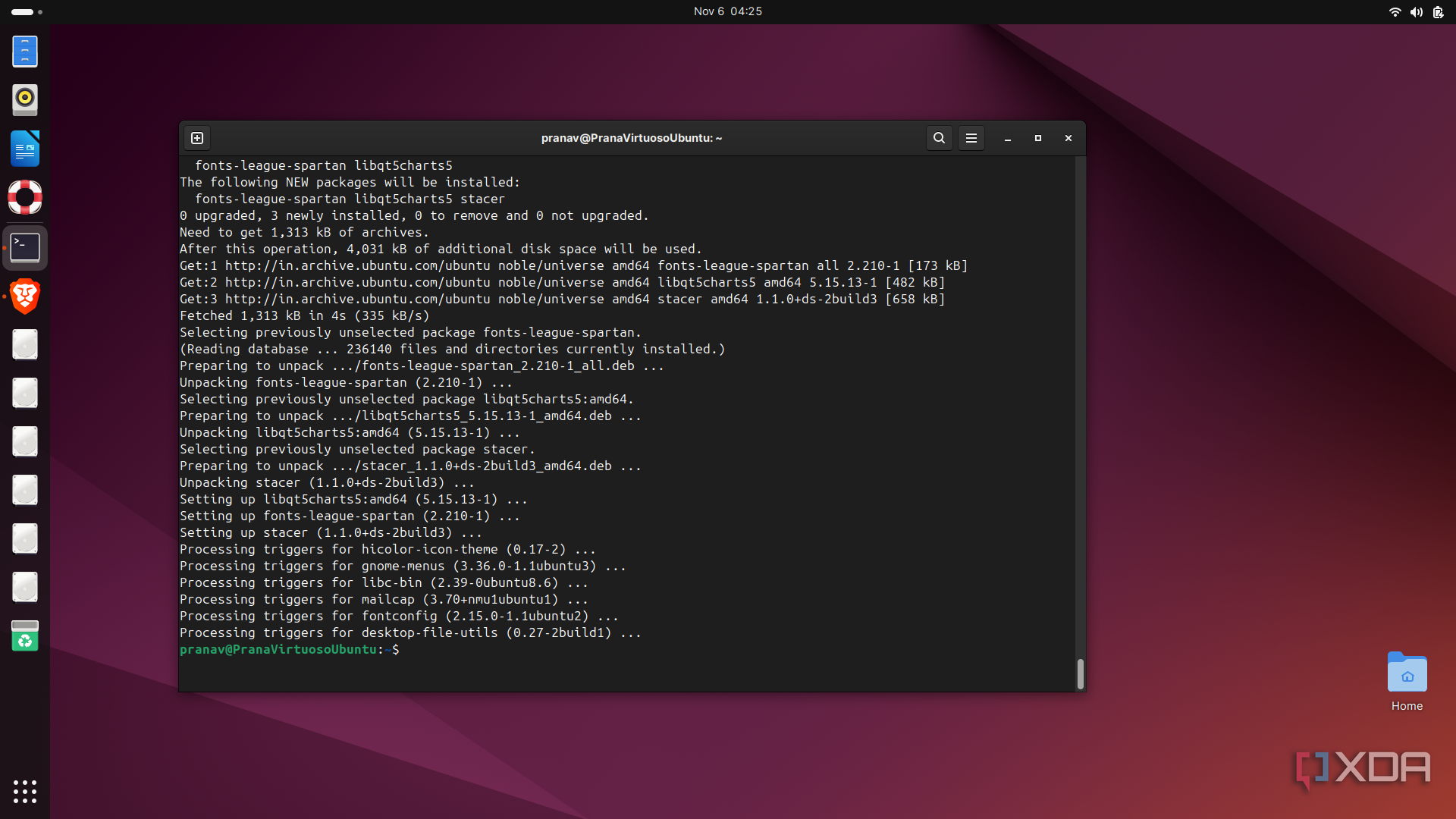Screen dimensions: 1456x819
Task: Click the terminal scrollbar thumb
Action: pos(1080,673)
